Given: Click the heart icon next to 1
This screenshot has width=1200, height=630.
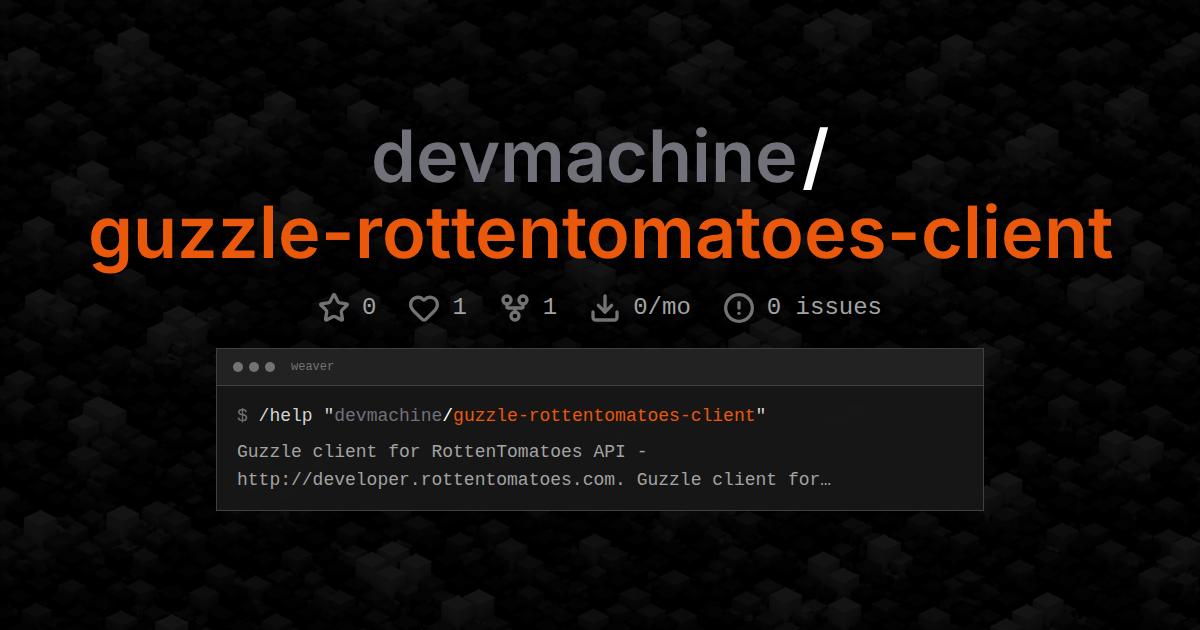Looking at the screenshot, I should pyautogui.click(x=424, y=307).
